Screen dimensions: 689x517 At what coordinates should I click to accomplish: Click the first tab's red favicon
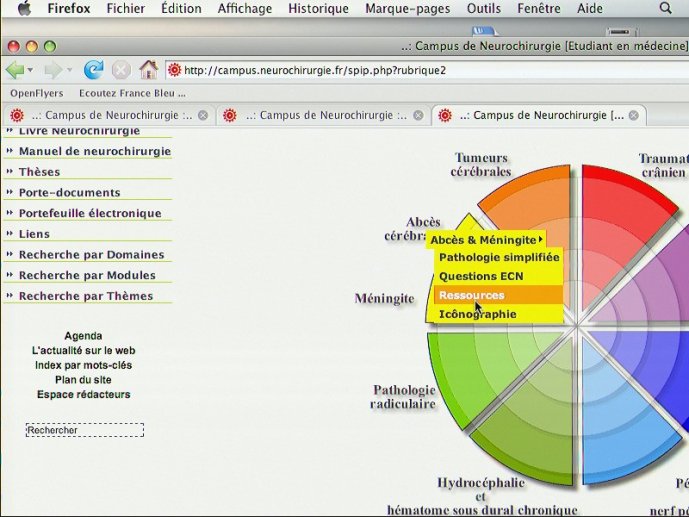[x=17, y=116]
